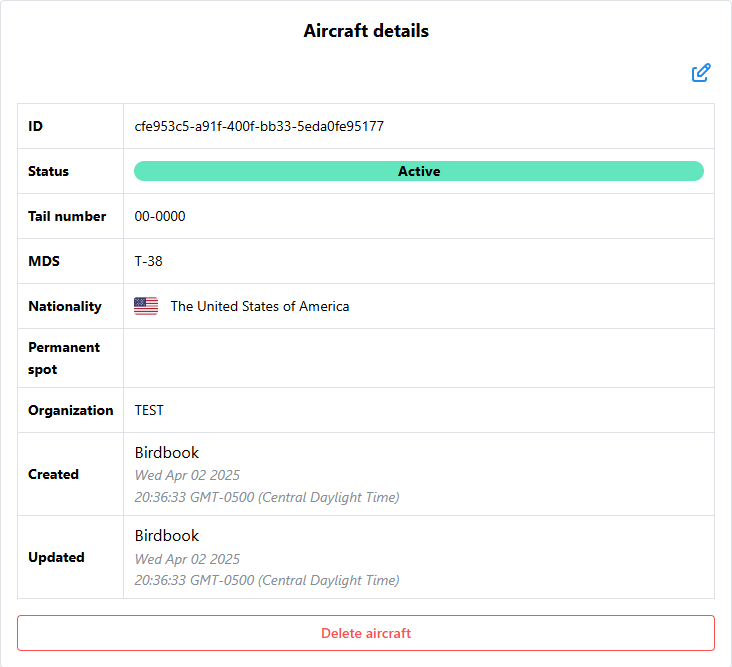Click the tail number value 00-0000
Image resolution: width=732 pixels, height=667 pixels.
[x=160, y=216]
